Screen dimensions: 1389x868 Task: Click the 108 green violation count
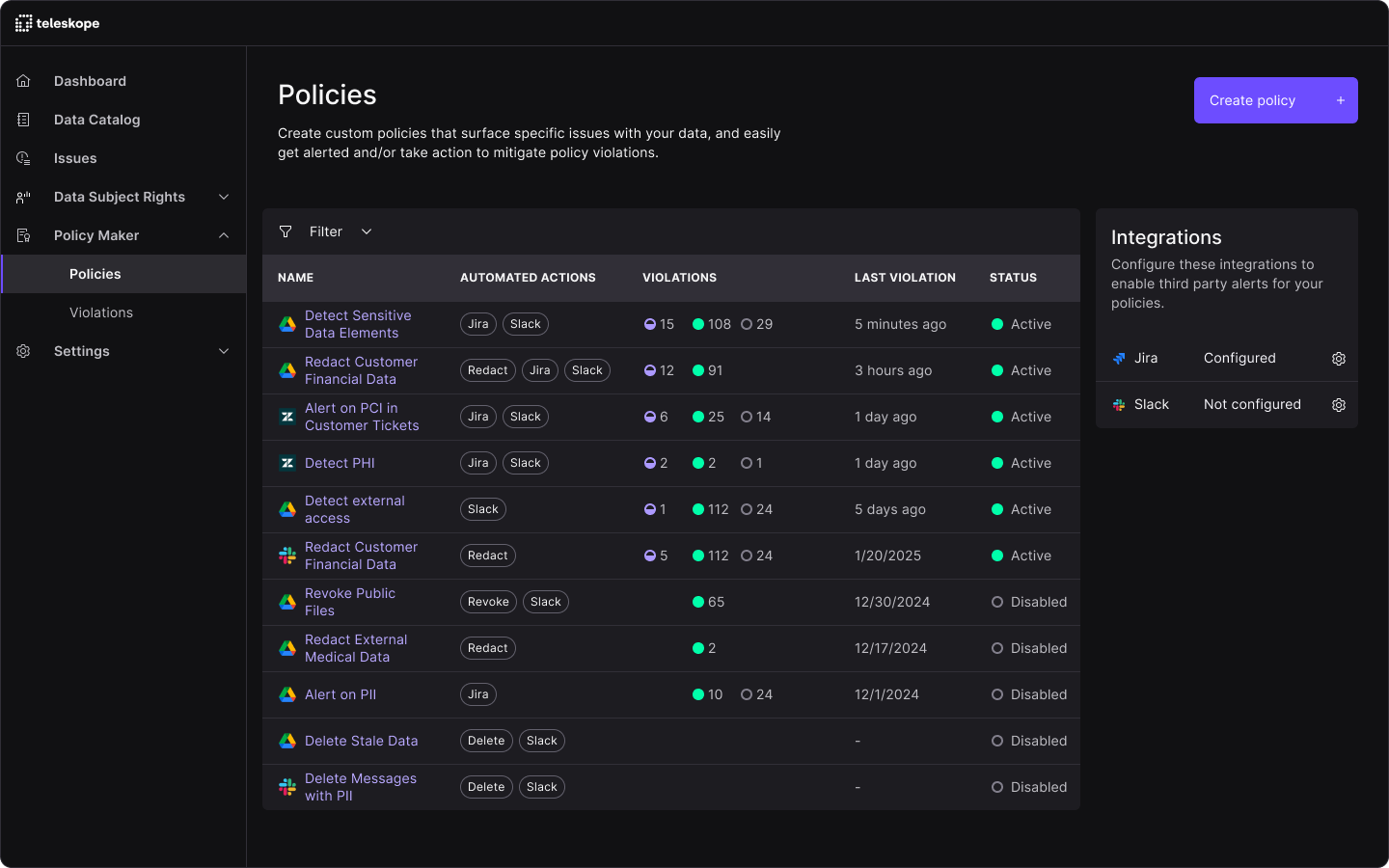712,324
